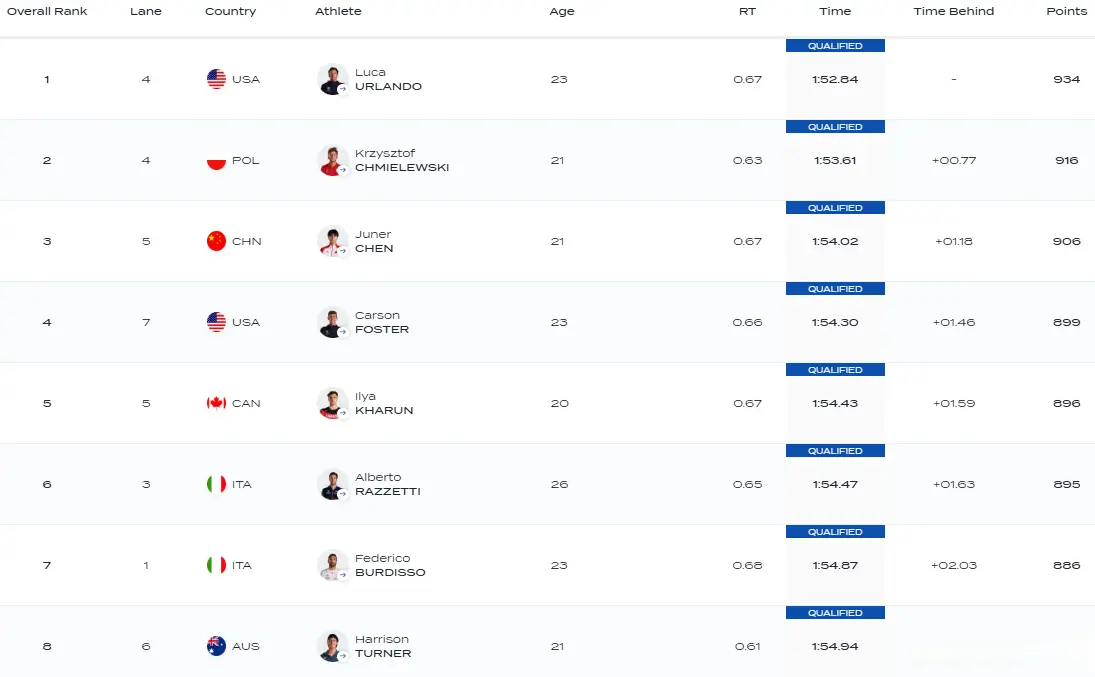
Task: Click the China flag icon
Action: tap(216, 241)
